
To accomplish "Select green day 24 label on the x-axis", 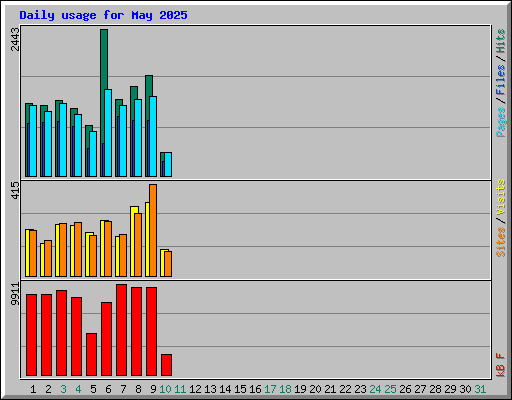I will (375, 389).
